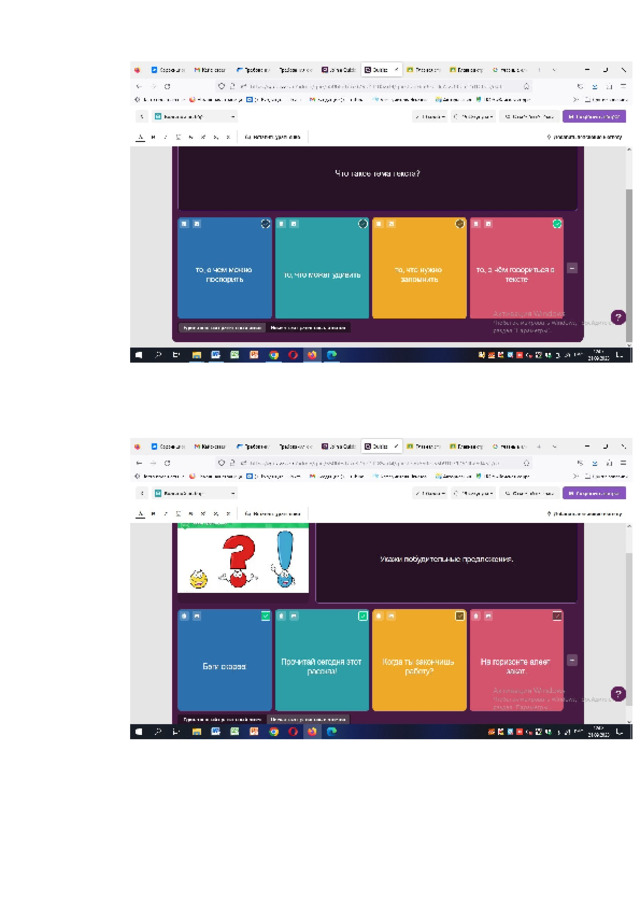
Task: Open Microsoft Edge from bottom screenshot taskbar
Action: click(332, 732)
